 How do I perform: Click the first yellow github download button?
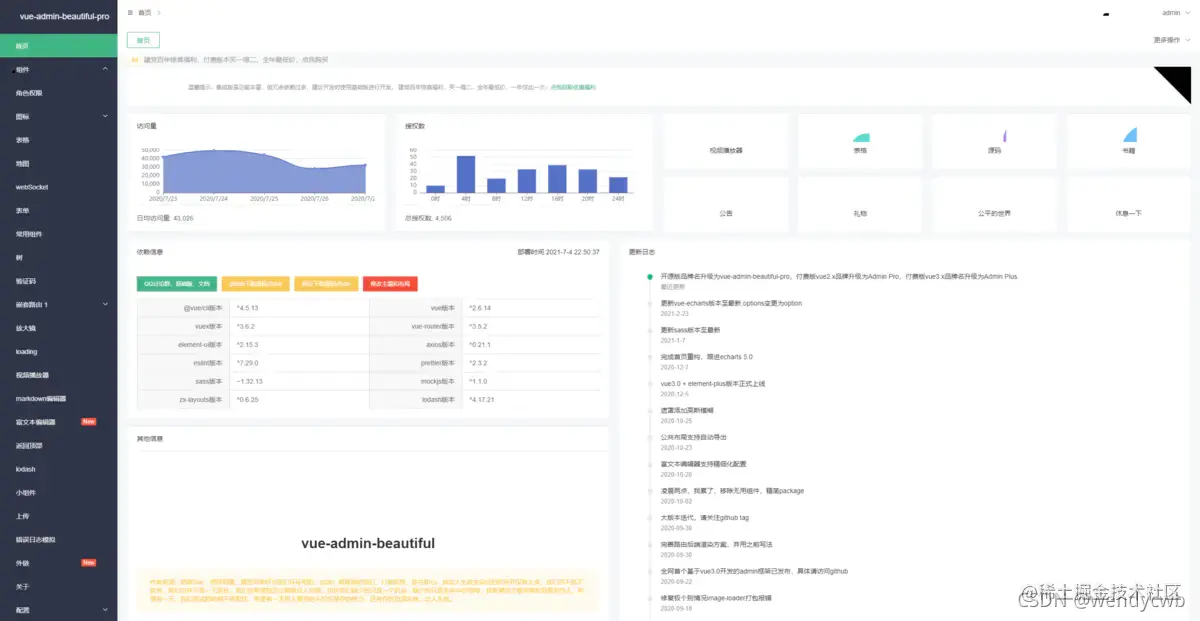(x=256, y=284)
